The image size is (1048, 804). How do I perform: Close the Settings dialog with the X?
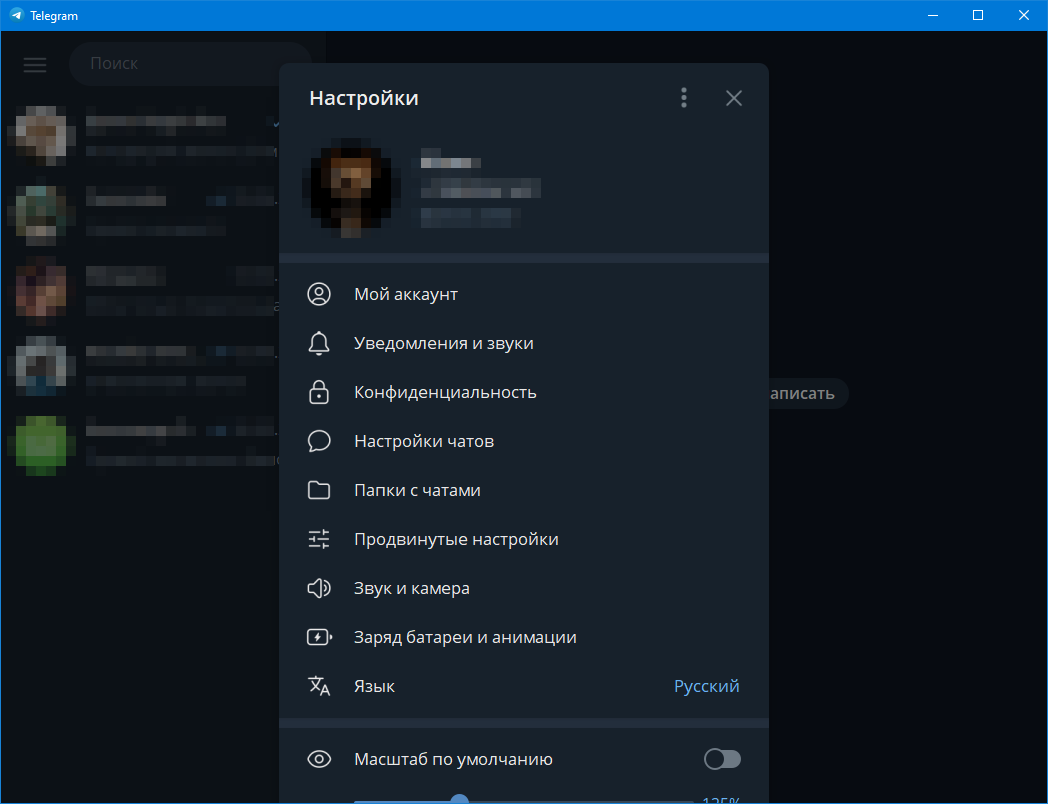[733, 98]
